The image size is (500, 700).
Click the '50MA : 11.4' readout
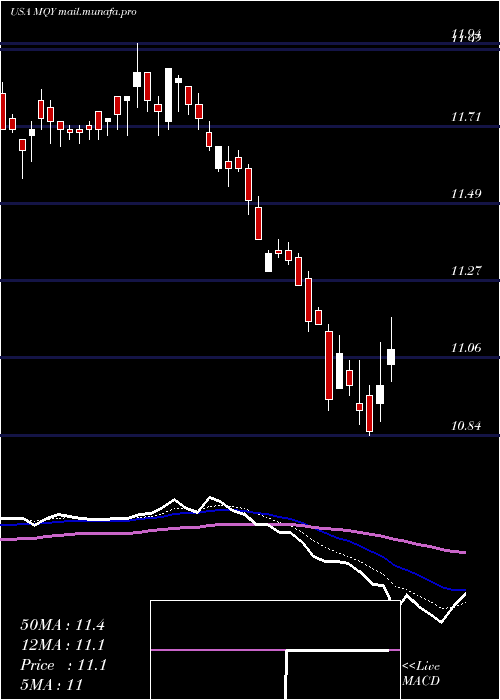62,625
